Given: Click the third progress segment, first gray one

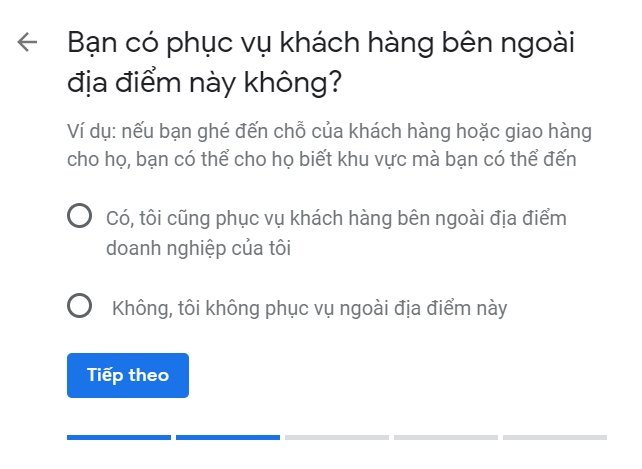Looking at the screenshot, I should click(336, 437).
